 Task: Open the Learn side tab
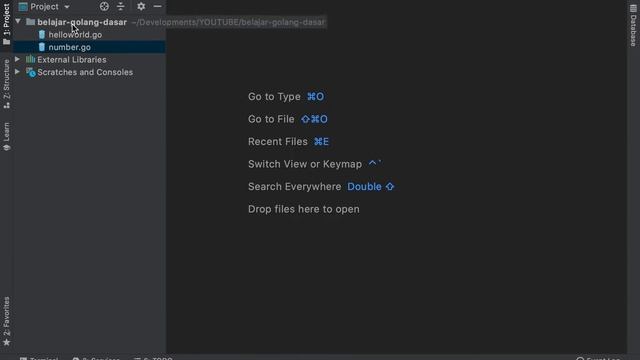6,136
